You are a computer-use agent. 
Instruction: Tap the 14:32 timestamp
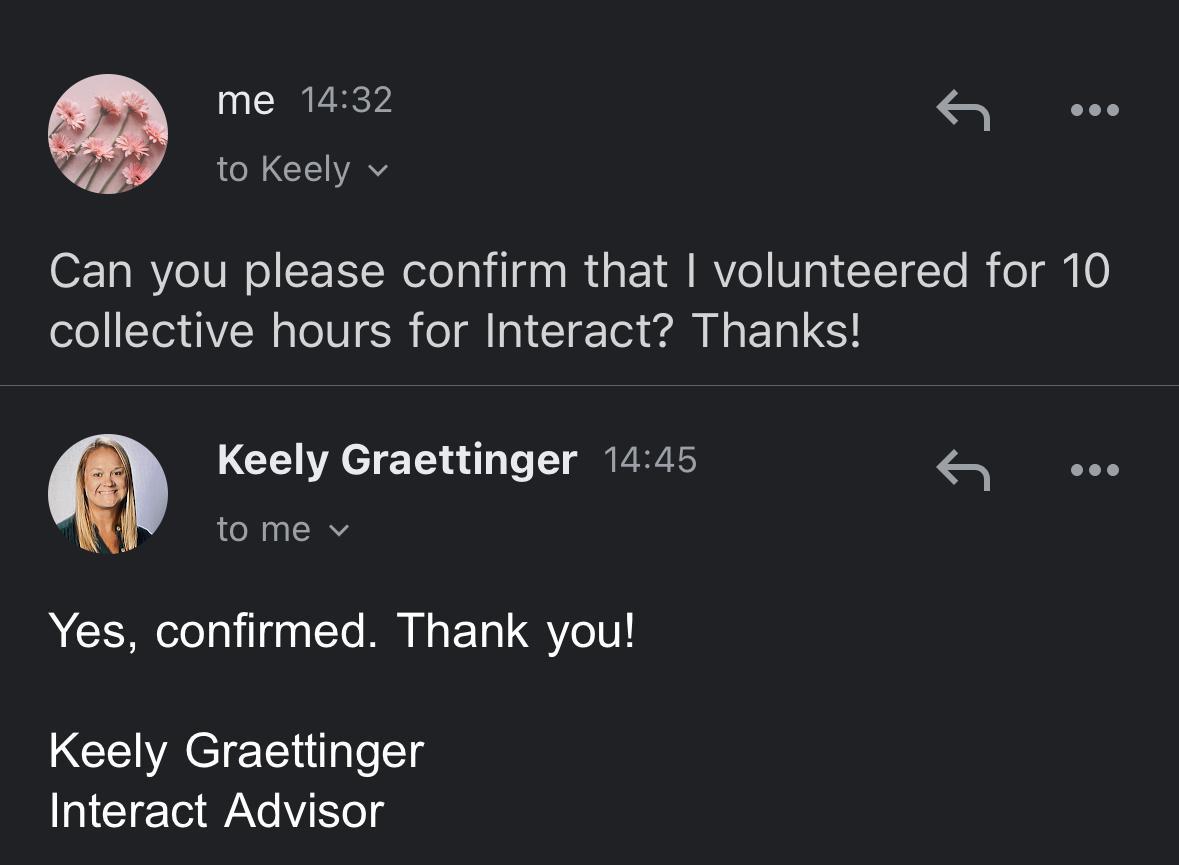(x=346, y=100)
